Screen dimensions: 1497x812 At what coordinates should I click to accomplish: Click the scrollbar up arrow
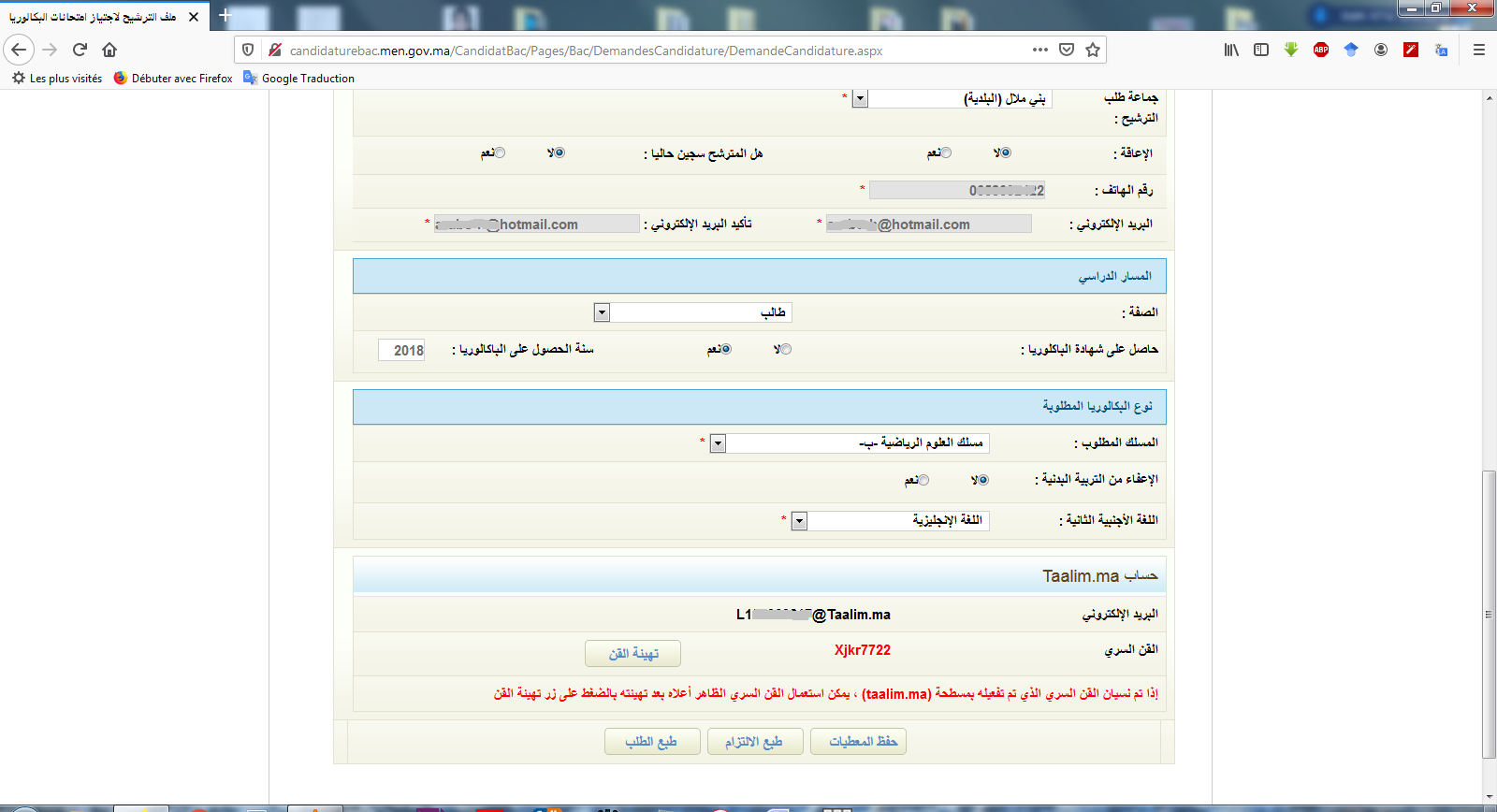(x=1489, y=97)
